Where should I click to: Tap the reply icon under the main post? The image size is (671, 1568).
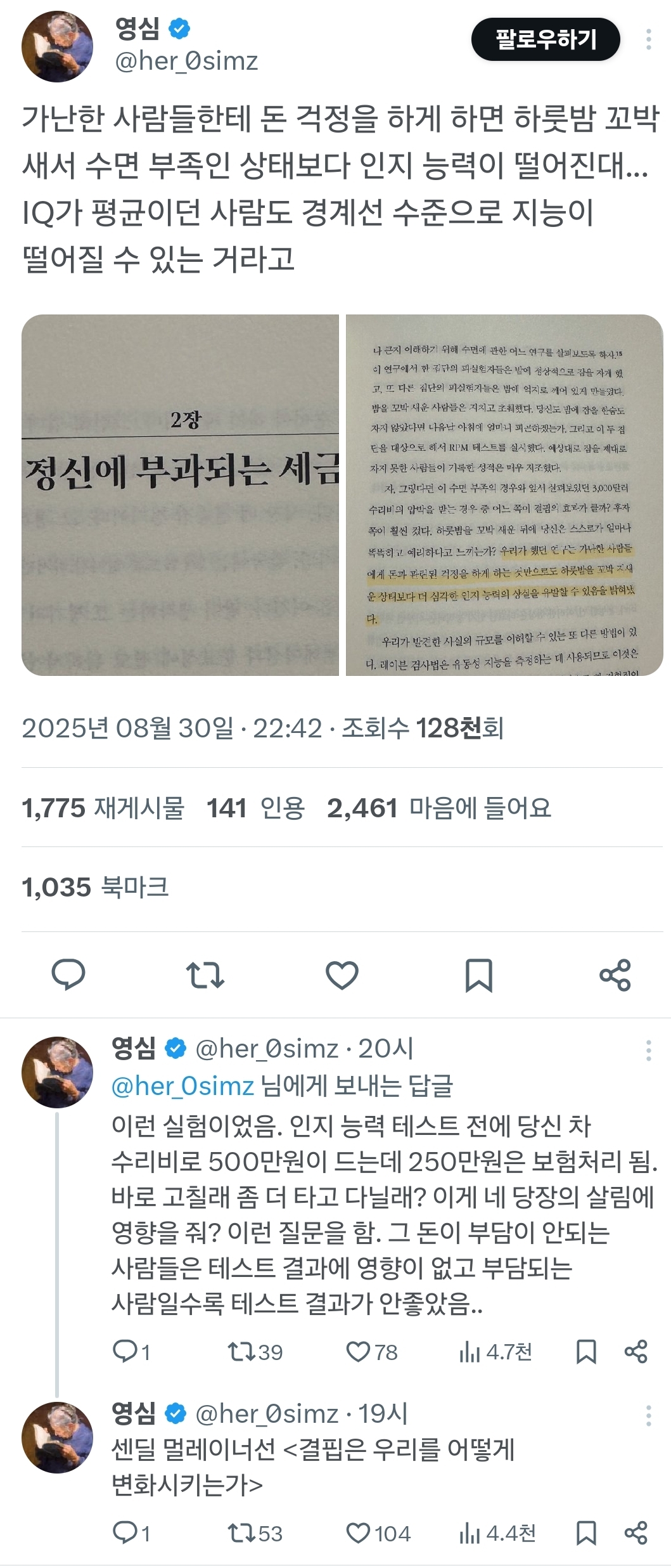click(x=68, y=975)
